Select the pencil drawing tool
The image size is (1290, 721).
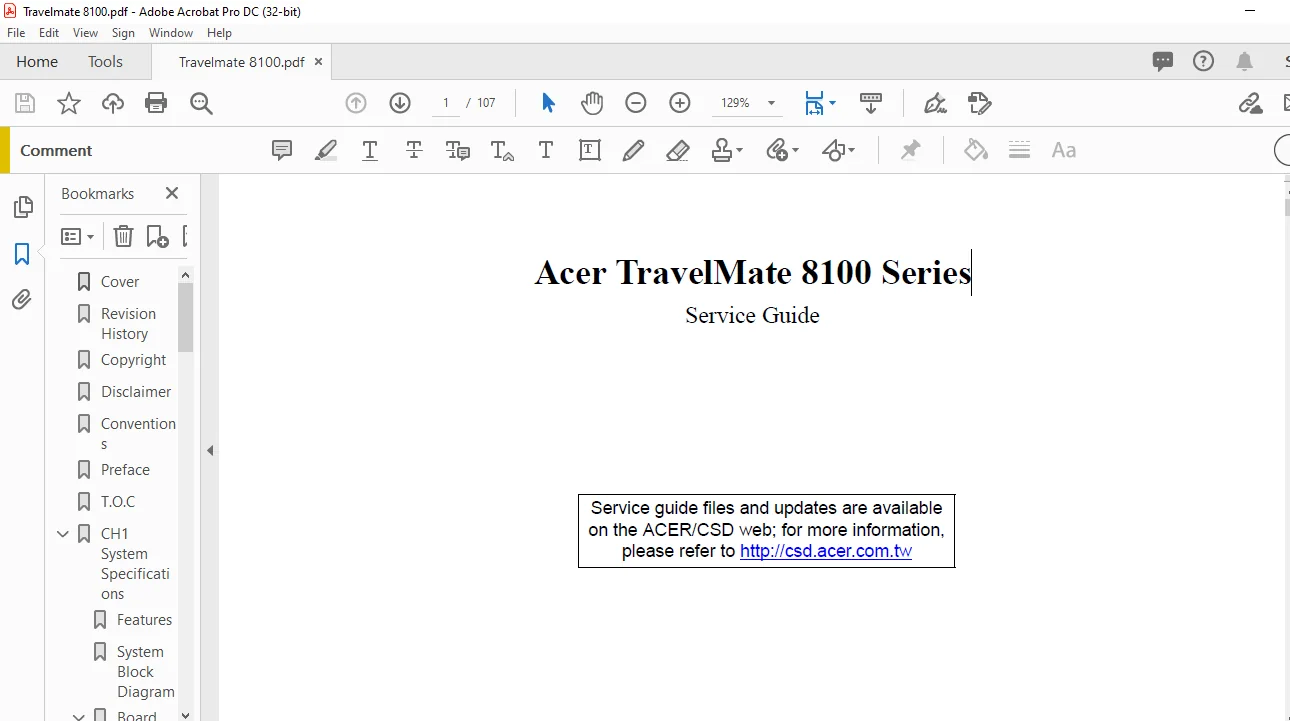point(633,150)
